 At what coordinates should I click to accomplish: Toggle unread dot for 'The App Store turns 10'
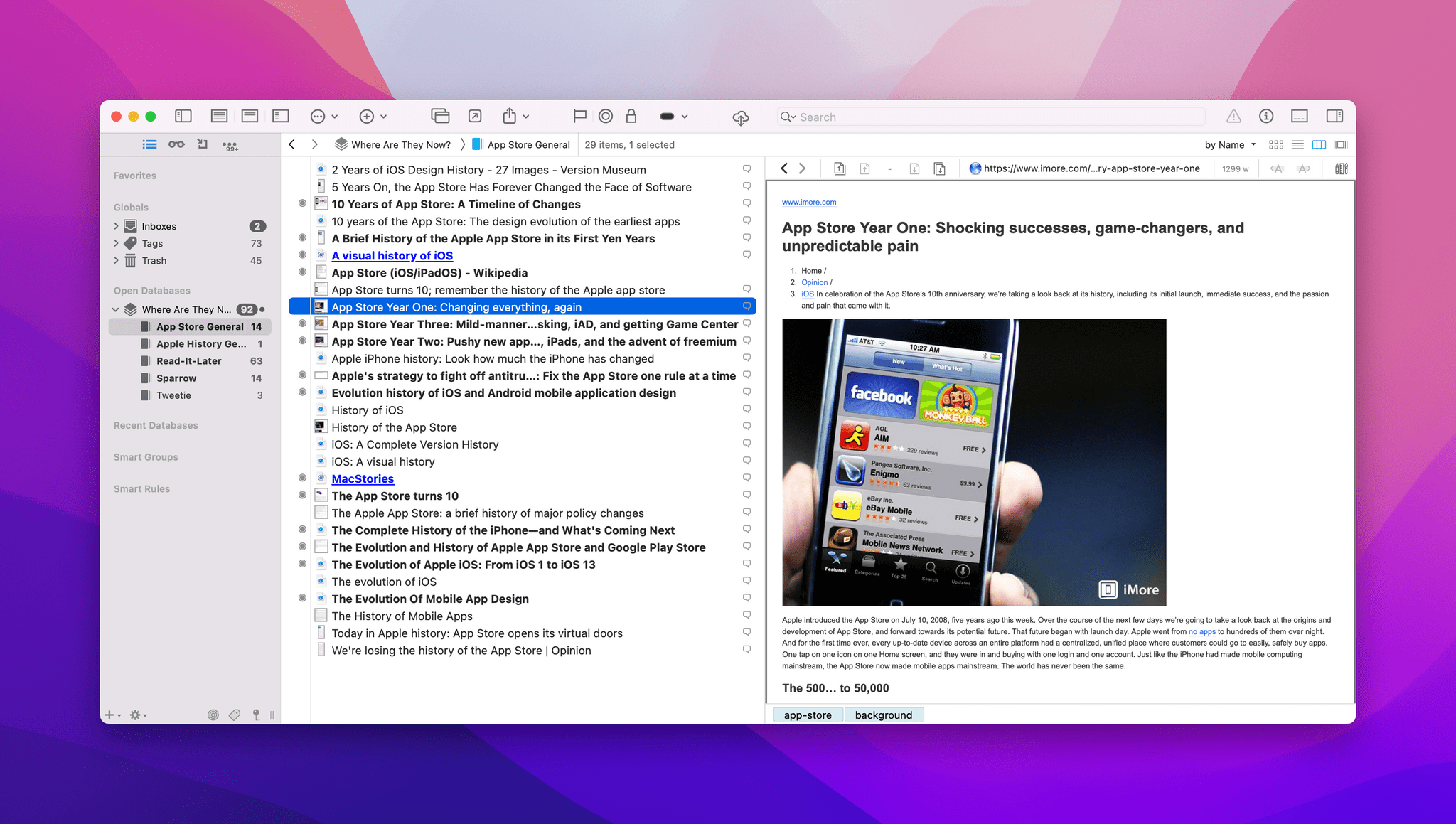coord(302,495)
